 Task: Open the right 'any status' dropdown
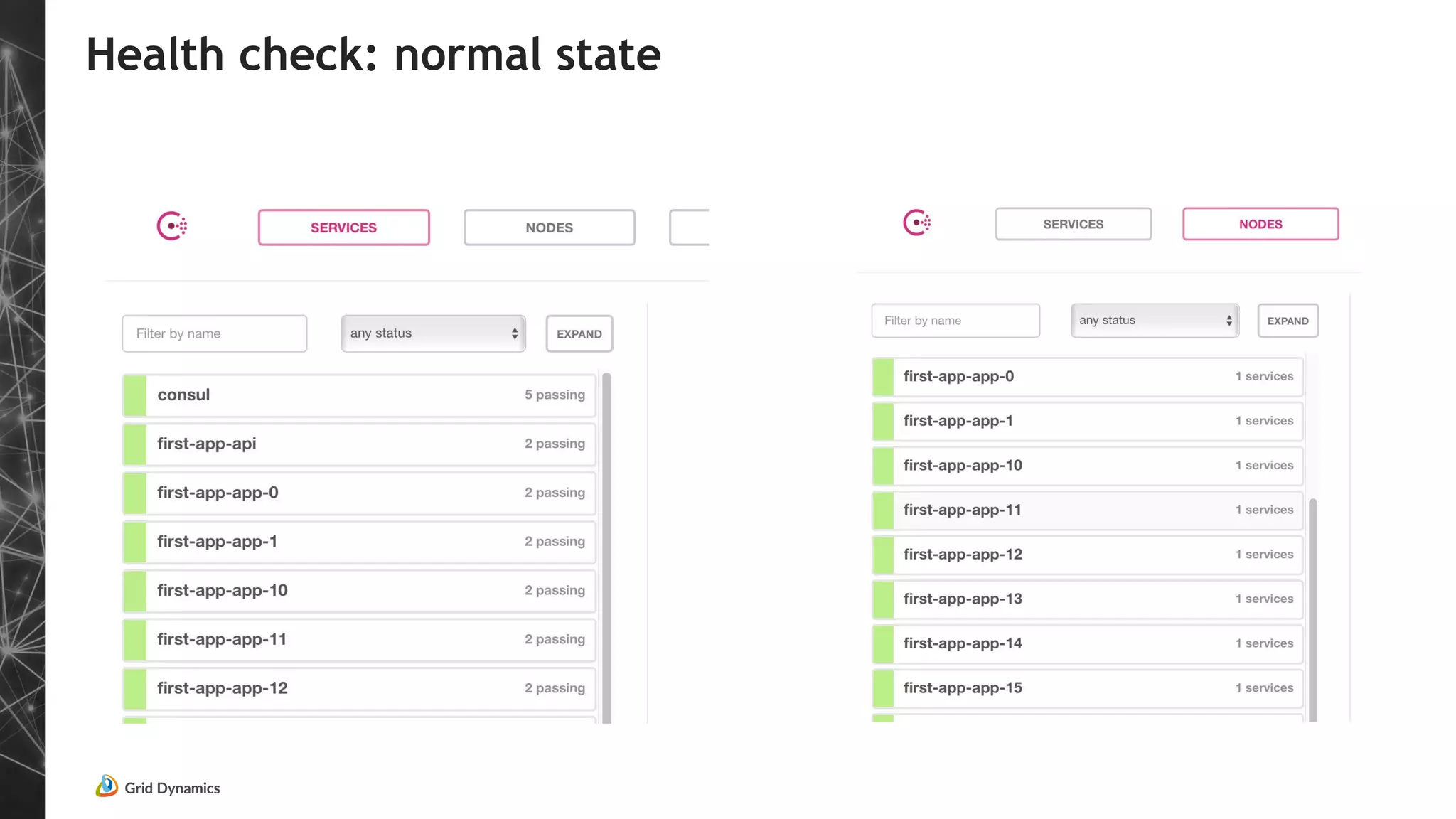pos(1155,321)
